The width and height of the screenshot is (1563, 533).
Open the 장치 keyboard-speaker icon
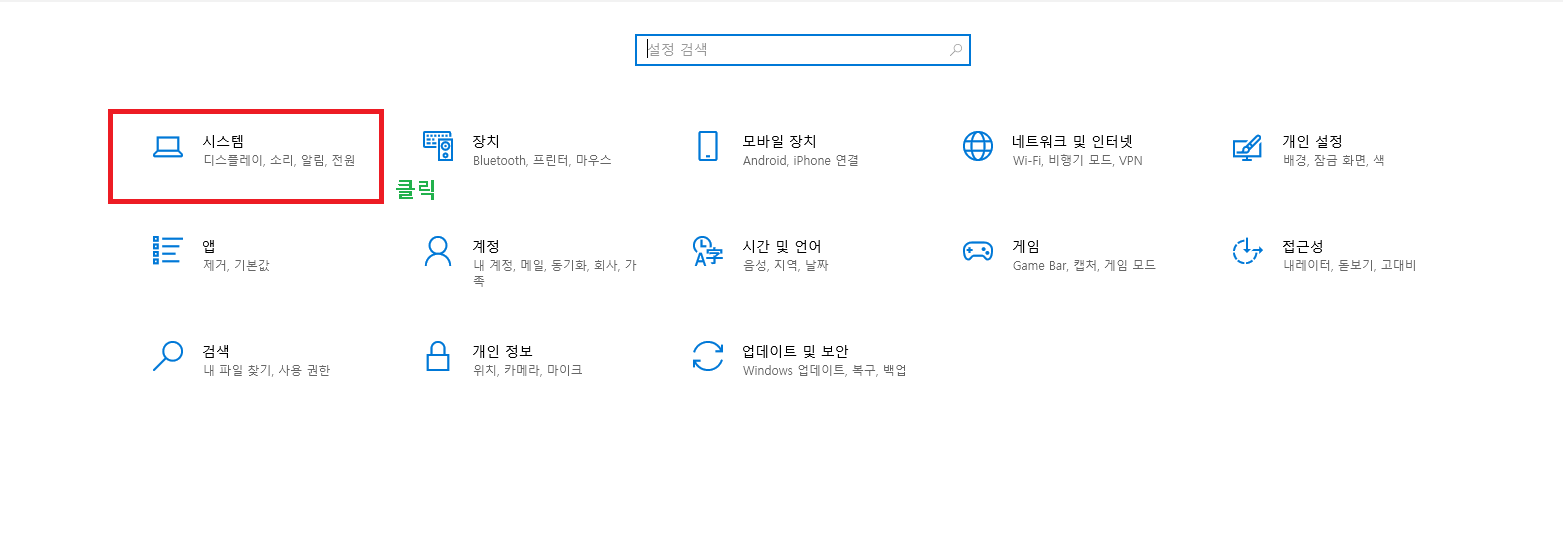click(438, 146)
